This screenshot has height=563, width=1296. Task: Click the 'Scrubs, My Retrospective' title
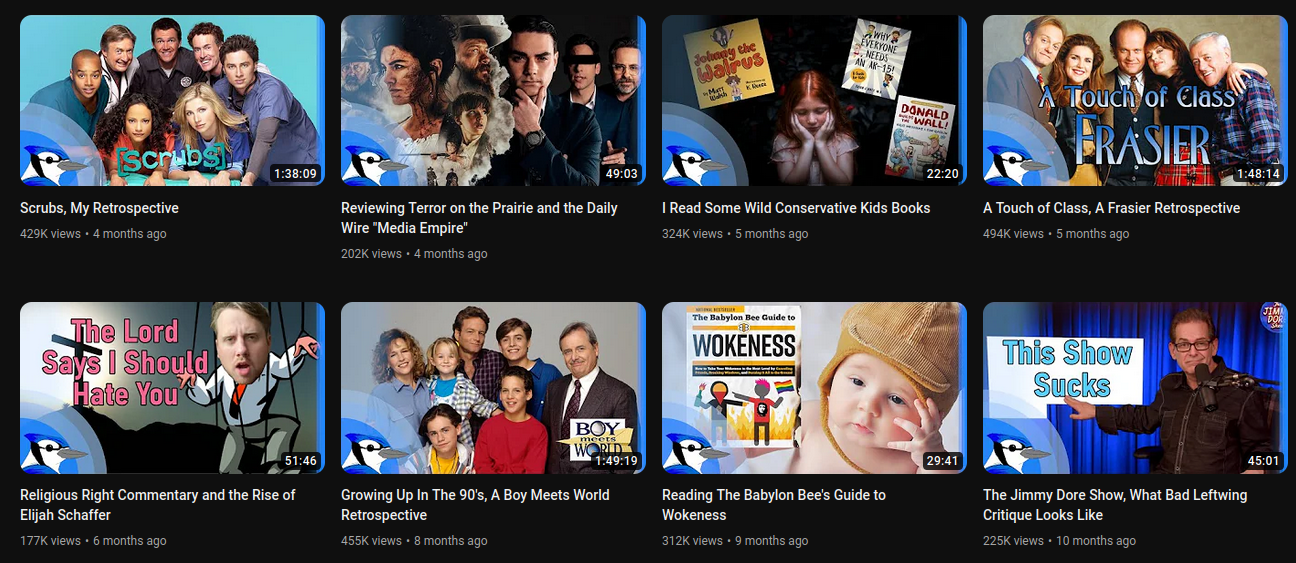coord(100,208)
